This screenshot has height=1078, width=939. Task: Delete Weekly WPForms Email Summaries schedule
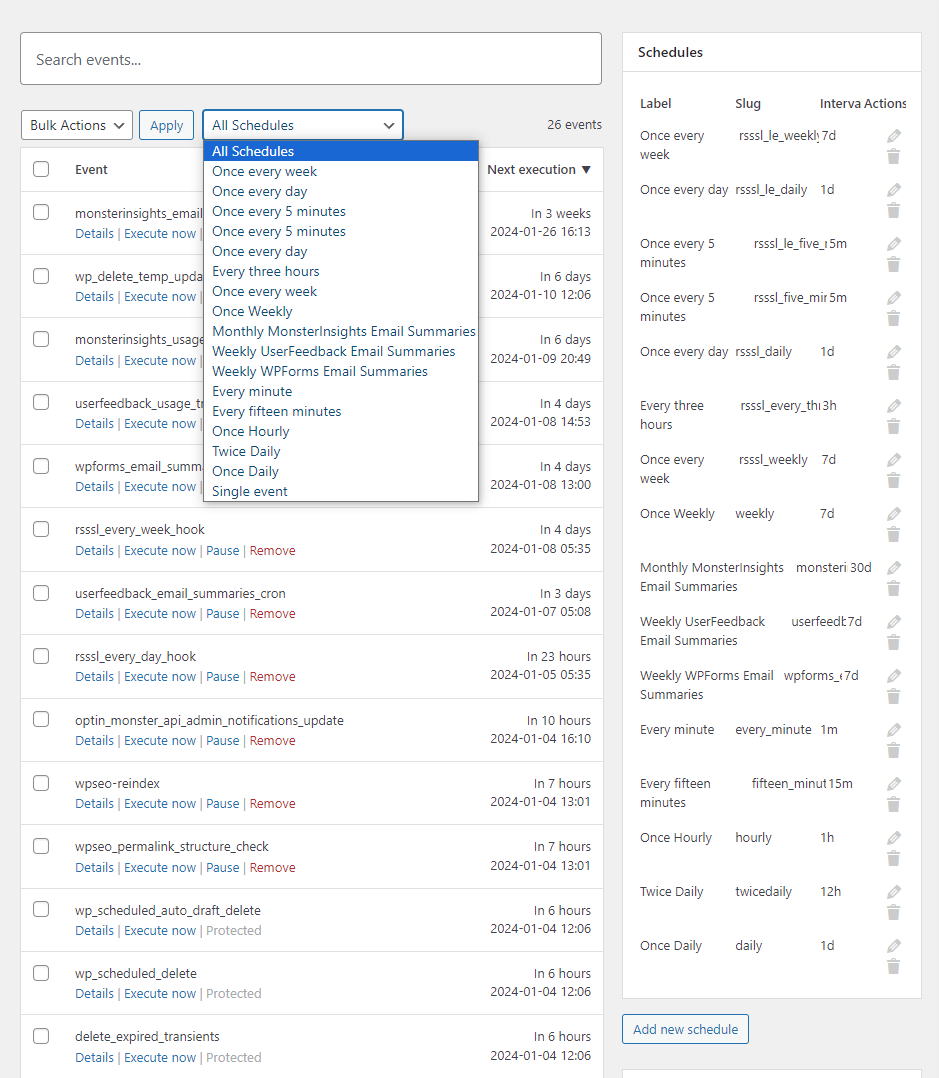tap(894, 696)
